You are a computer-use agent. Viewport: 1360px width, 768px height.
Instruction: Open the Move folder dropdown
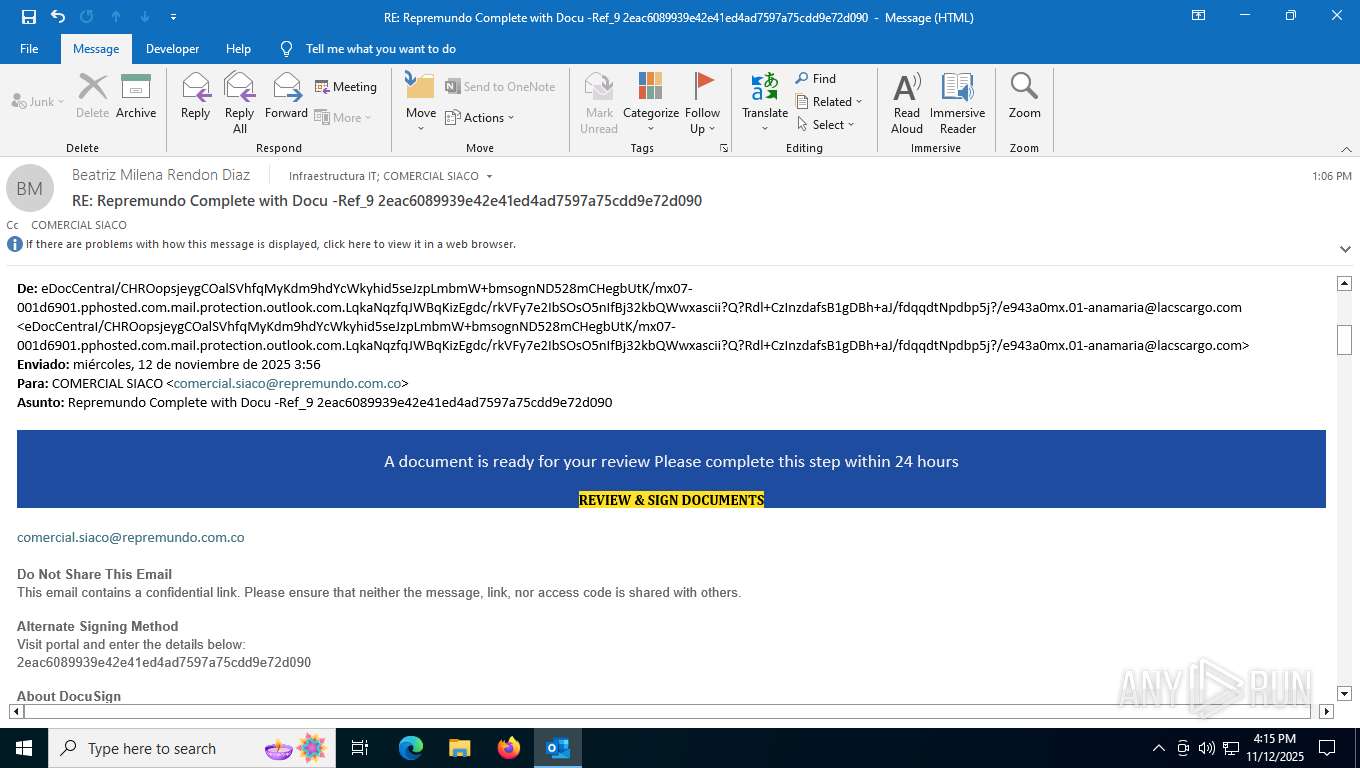click(421, 103)
